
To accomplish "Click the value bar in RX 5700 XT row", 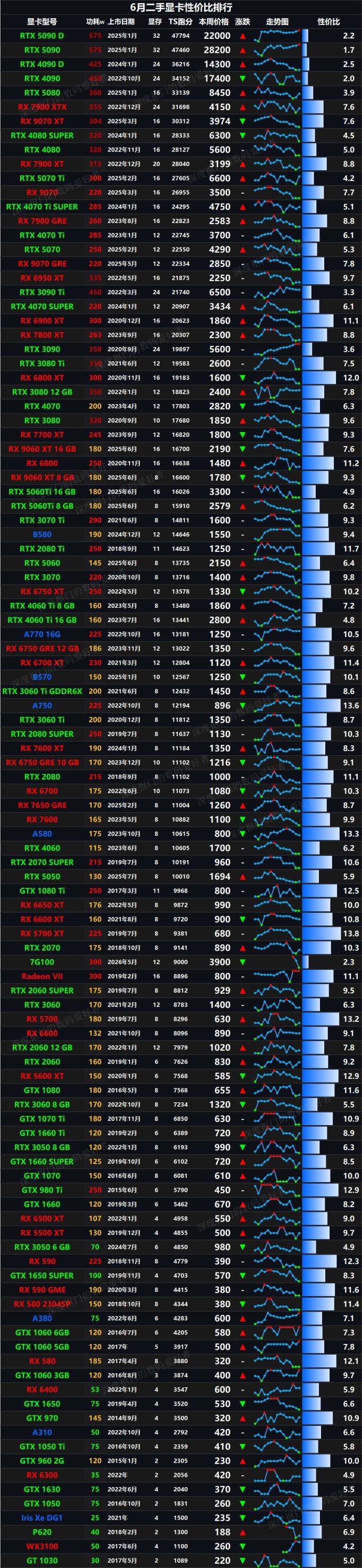I will 322,934.
